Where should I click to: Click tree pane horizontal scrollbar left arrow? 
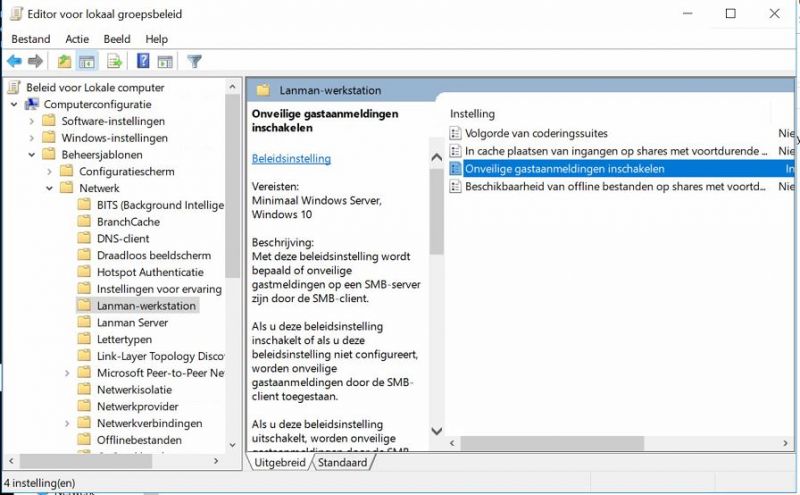[x=12, y=461]
